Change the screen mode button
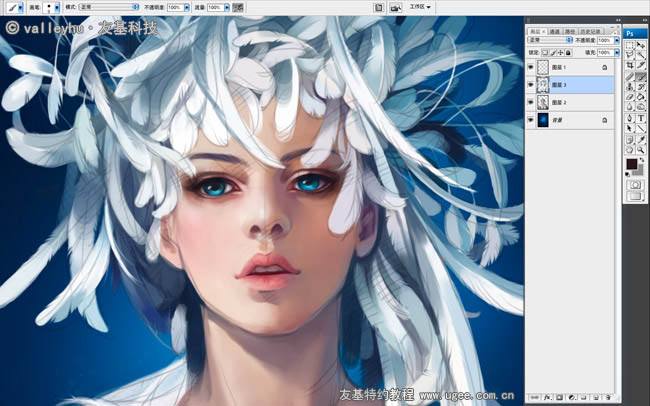 tap(635, 196)
